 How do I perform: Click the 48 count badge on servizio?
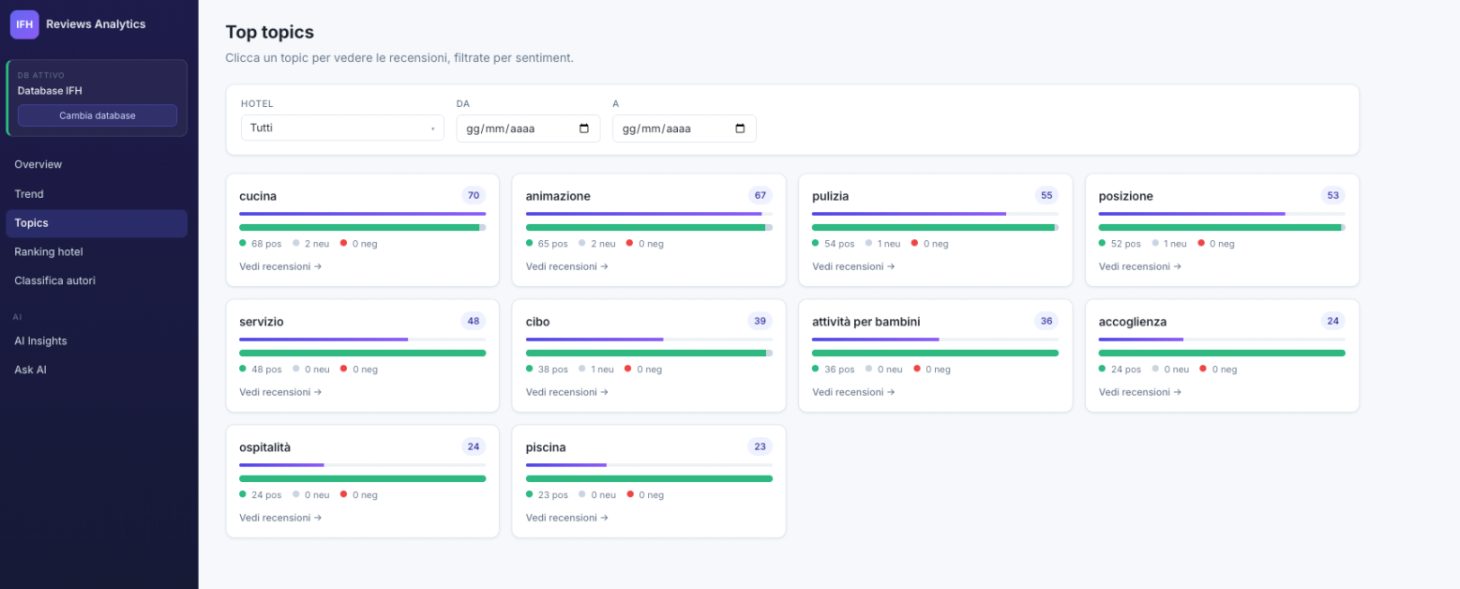click(x=474, y=321)
